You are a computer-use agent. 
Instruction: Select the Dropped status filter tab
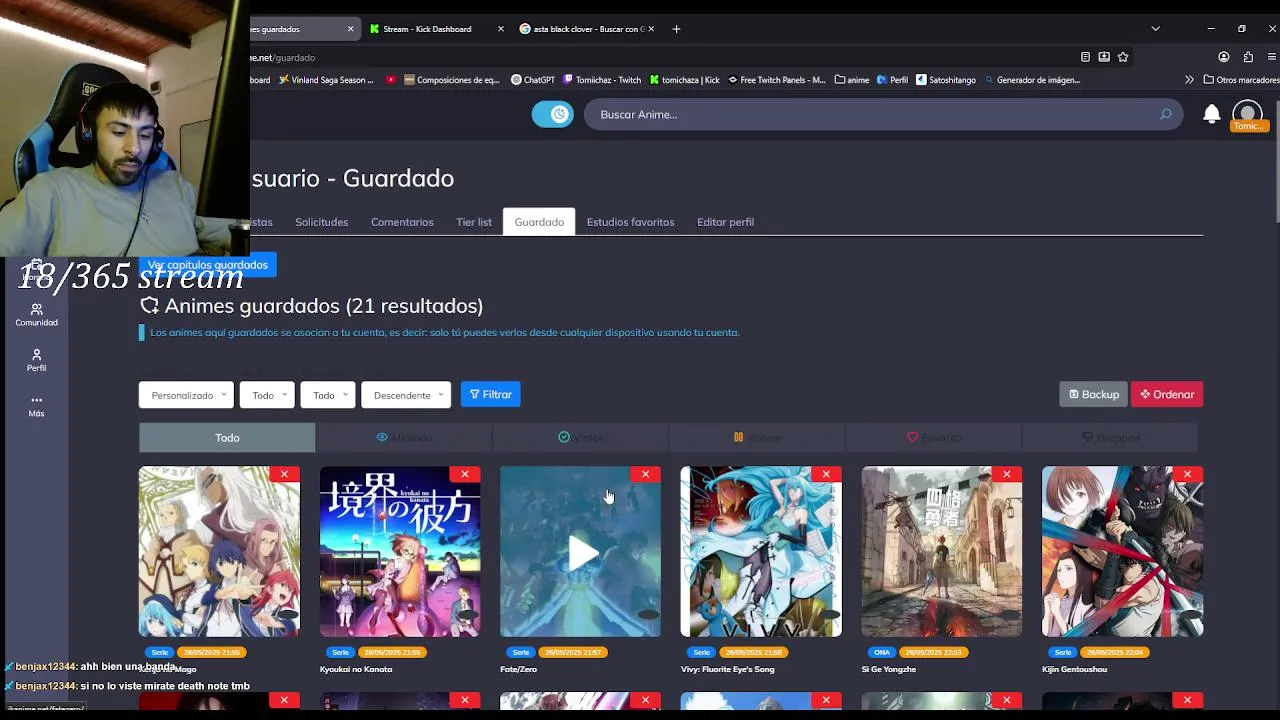pyautogui.click(x=1110, y=438)
